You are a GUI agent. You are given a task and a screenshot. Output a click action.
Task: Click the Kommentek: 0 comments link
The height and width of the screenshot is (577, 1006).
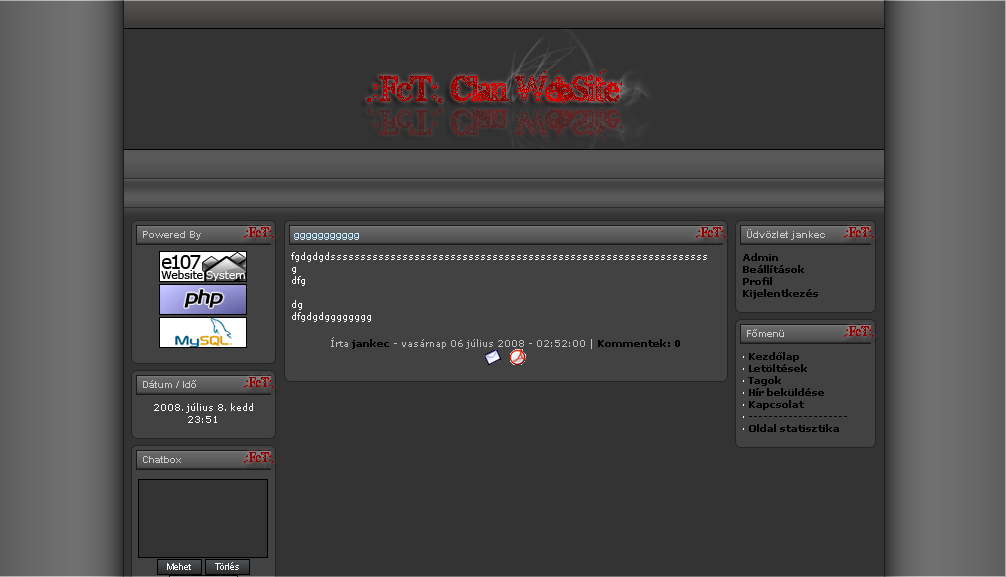tap(638, 344)
